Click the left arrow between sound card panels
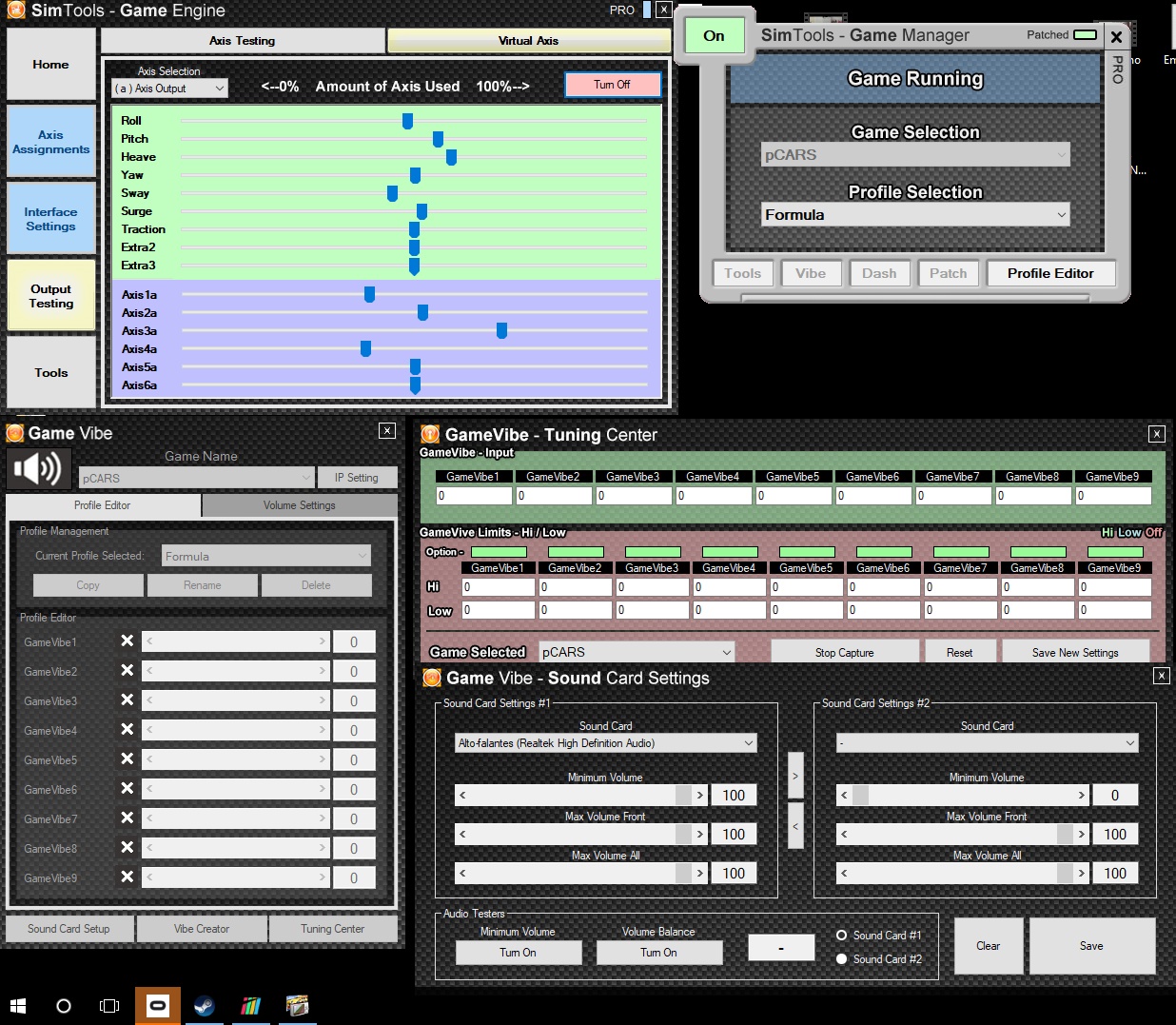Viewport: 1176px width, 1025px height. [795, 825]
